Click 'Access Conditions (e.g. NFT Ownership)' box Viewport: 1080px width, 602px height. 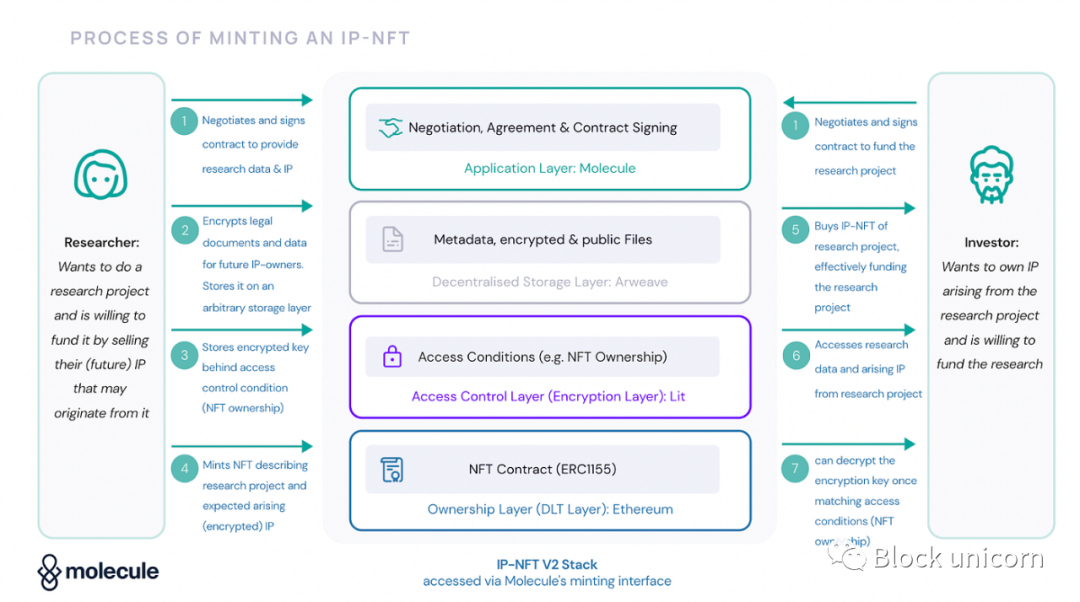click(543, 357)
